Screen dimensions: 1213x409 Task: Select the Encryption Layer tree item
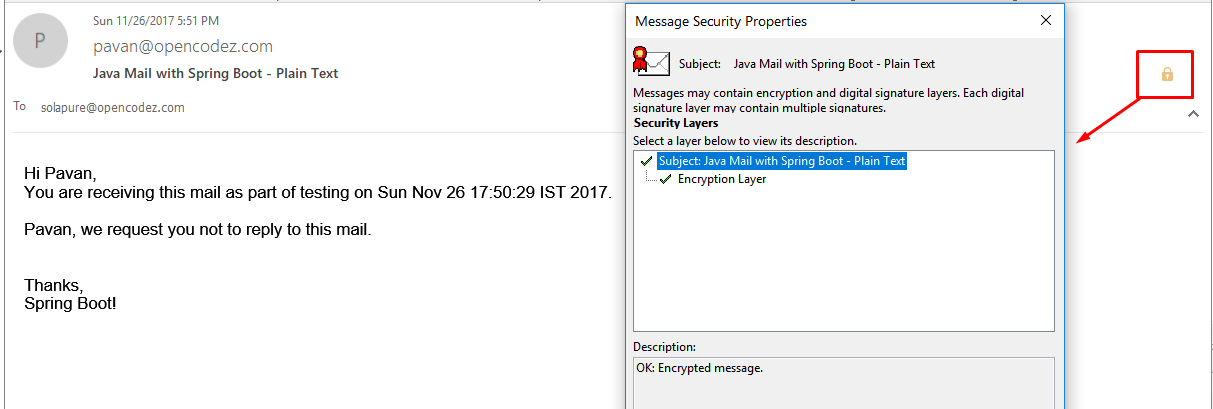coord(722,179)
